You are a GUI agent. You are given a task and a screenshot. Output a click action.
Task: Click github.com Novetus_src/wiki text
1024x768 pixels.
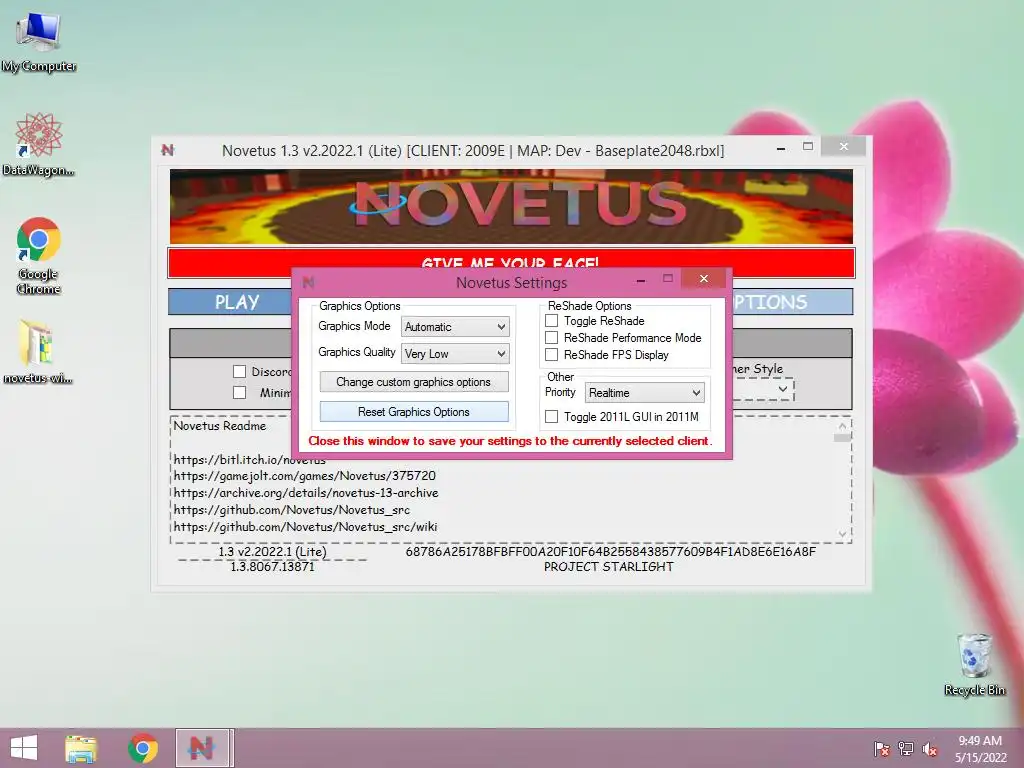(x=305, y=526)
